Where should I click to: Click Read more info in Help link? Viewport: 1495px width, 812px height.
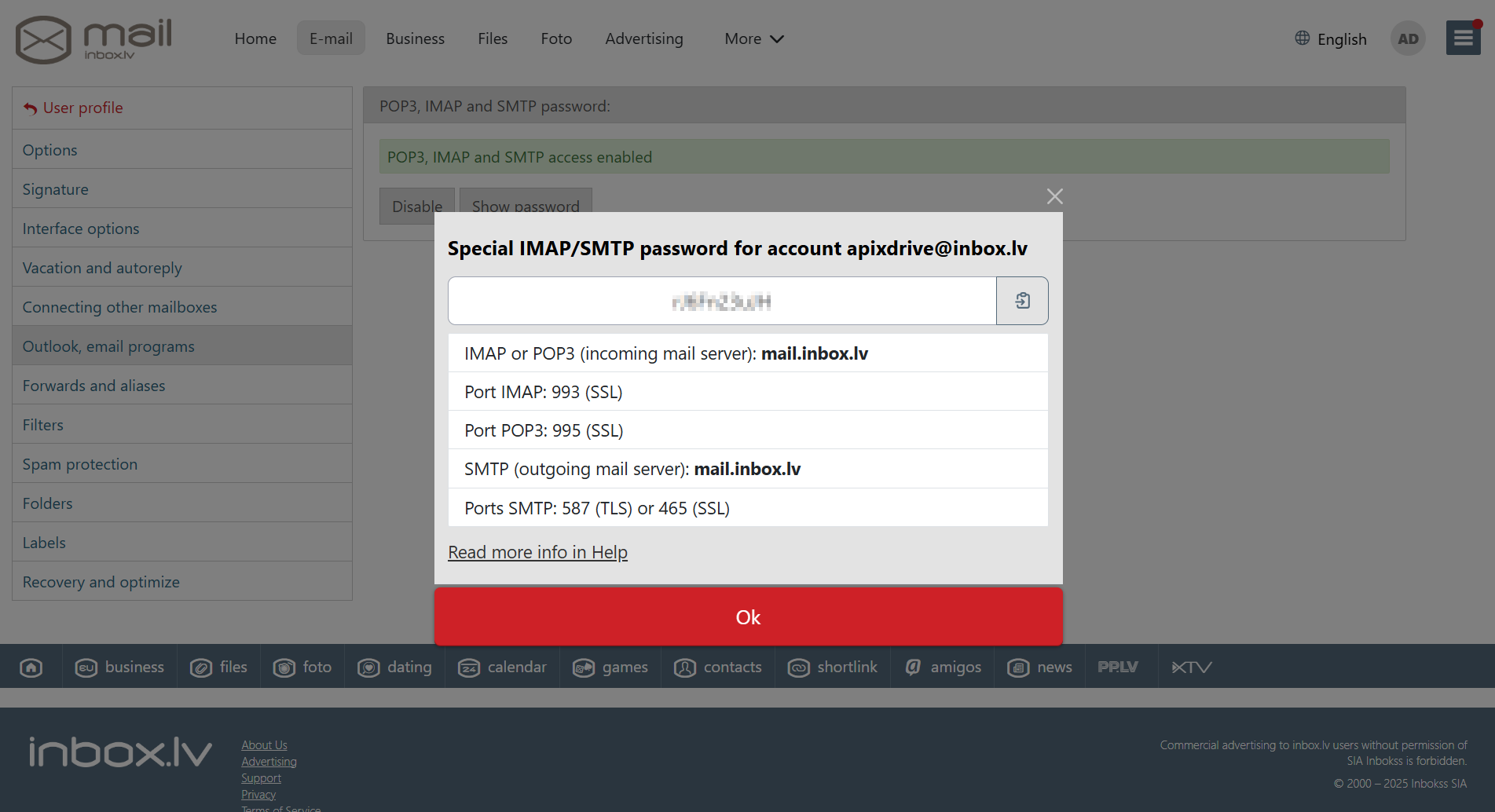click(538, 552)
